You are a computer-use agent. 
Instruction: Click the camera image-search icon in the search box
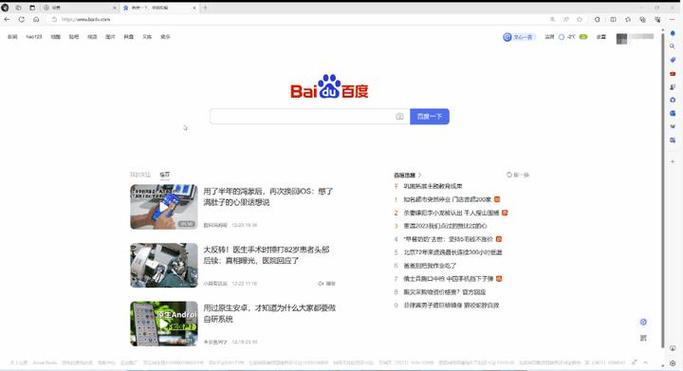click(399, 116)
